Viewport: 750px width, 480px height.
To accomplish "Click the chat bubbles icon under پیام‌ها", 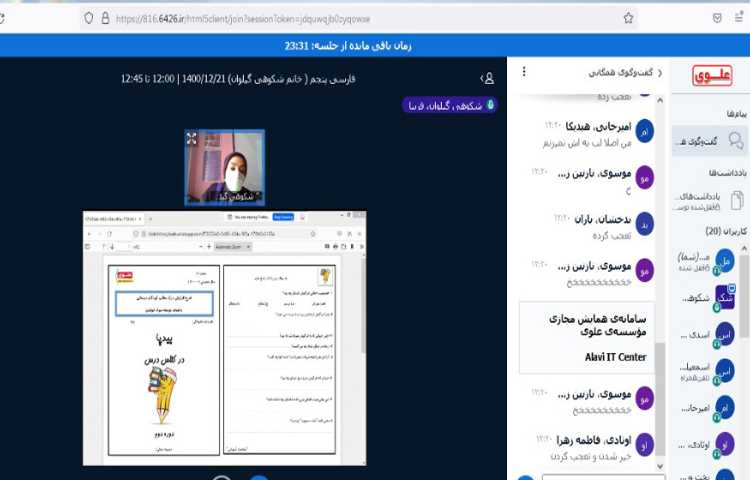I will (x=736, y=141).
